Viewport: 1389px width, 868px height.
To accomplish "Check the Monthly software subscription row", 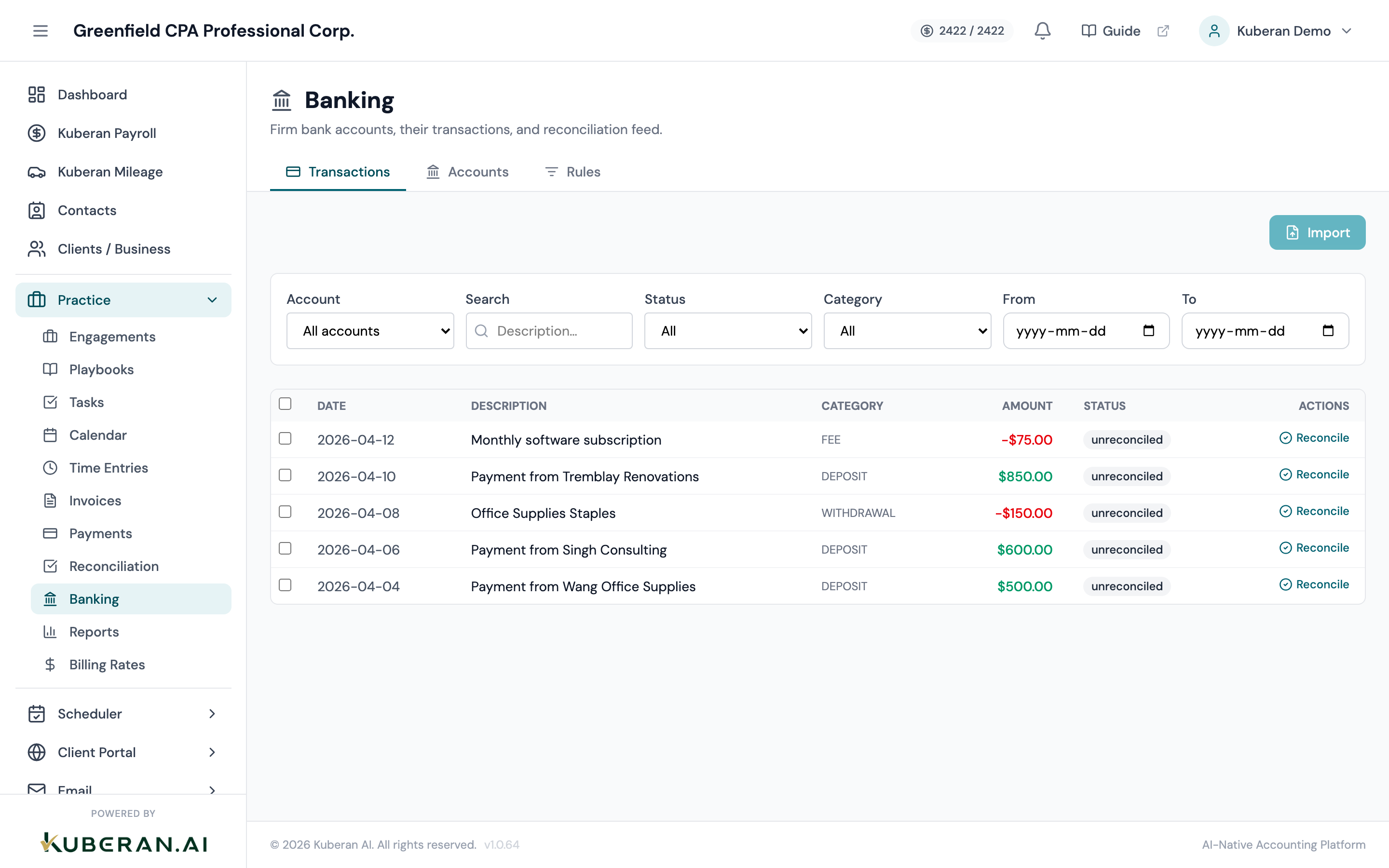I will tap(285, 439).
